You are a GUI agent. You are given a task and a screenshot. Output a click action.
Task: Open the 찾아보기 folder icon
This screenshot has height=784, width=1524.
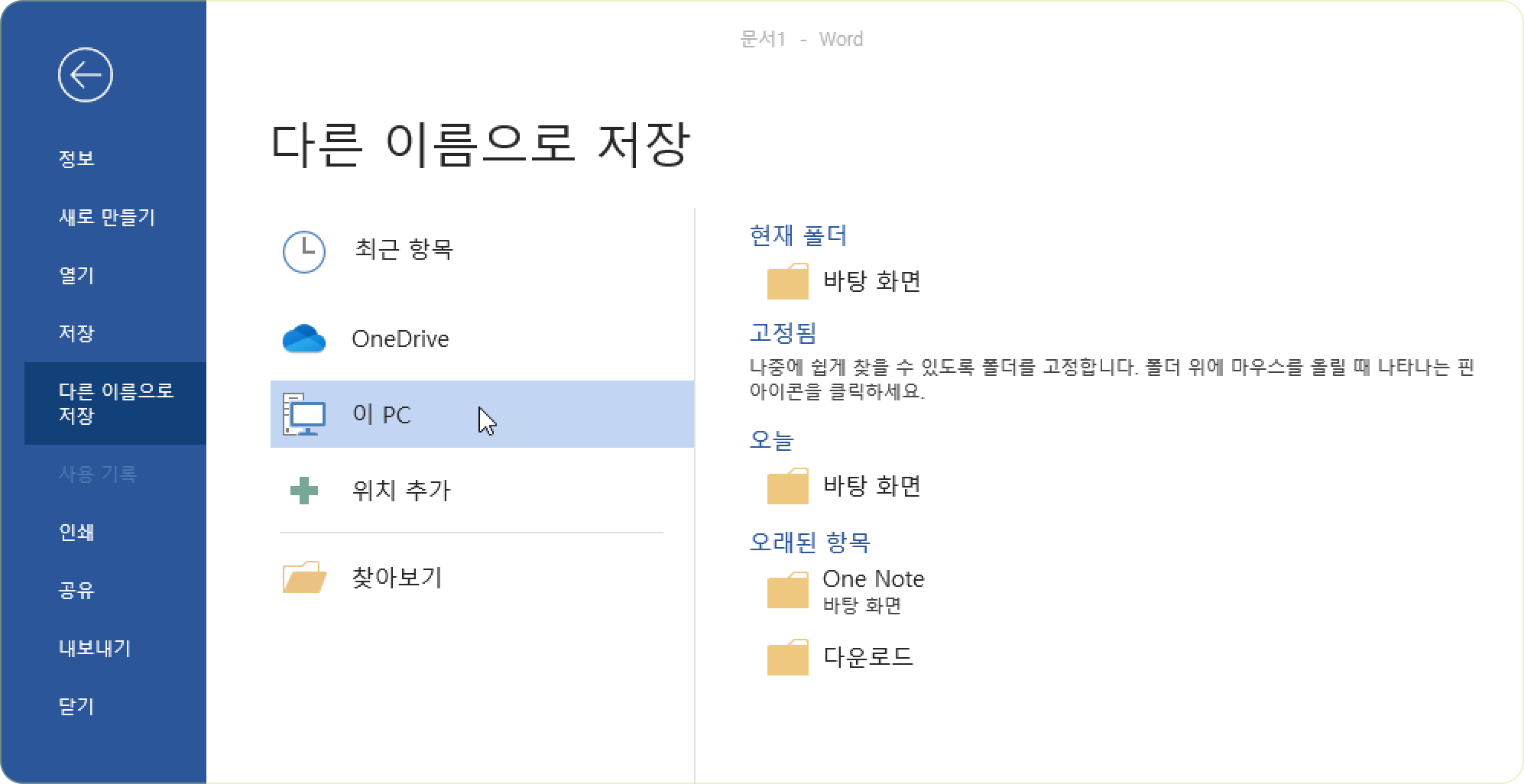[x=304, y=578]
